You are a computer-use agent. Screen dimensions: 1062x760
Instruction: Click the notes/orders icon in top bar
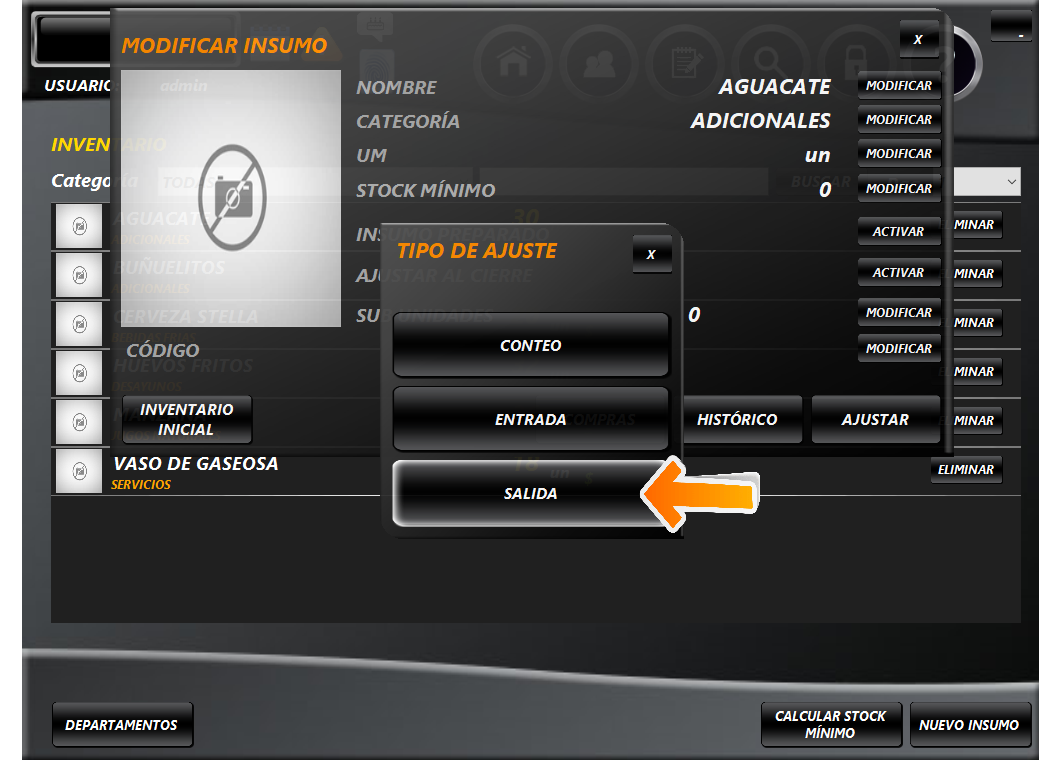[x=686, y=63]
